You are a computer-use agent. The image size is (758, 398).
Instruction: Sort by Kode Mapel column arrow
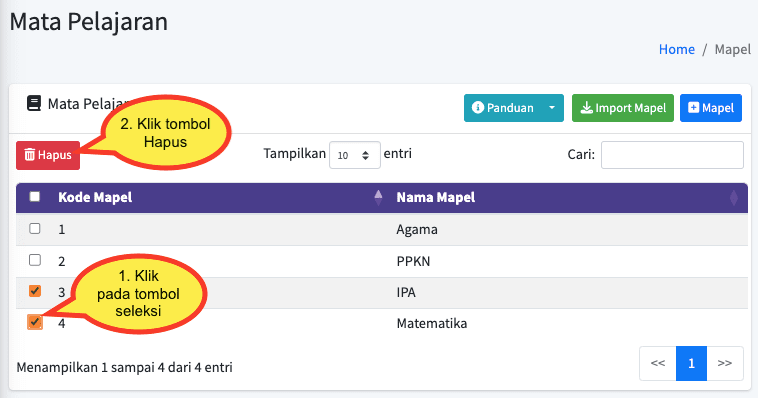[378, 197]
